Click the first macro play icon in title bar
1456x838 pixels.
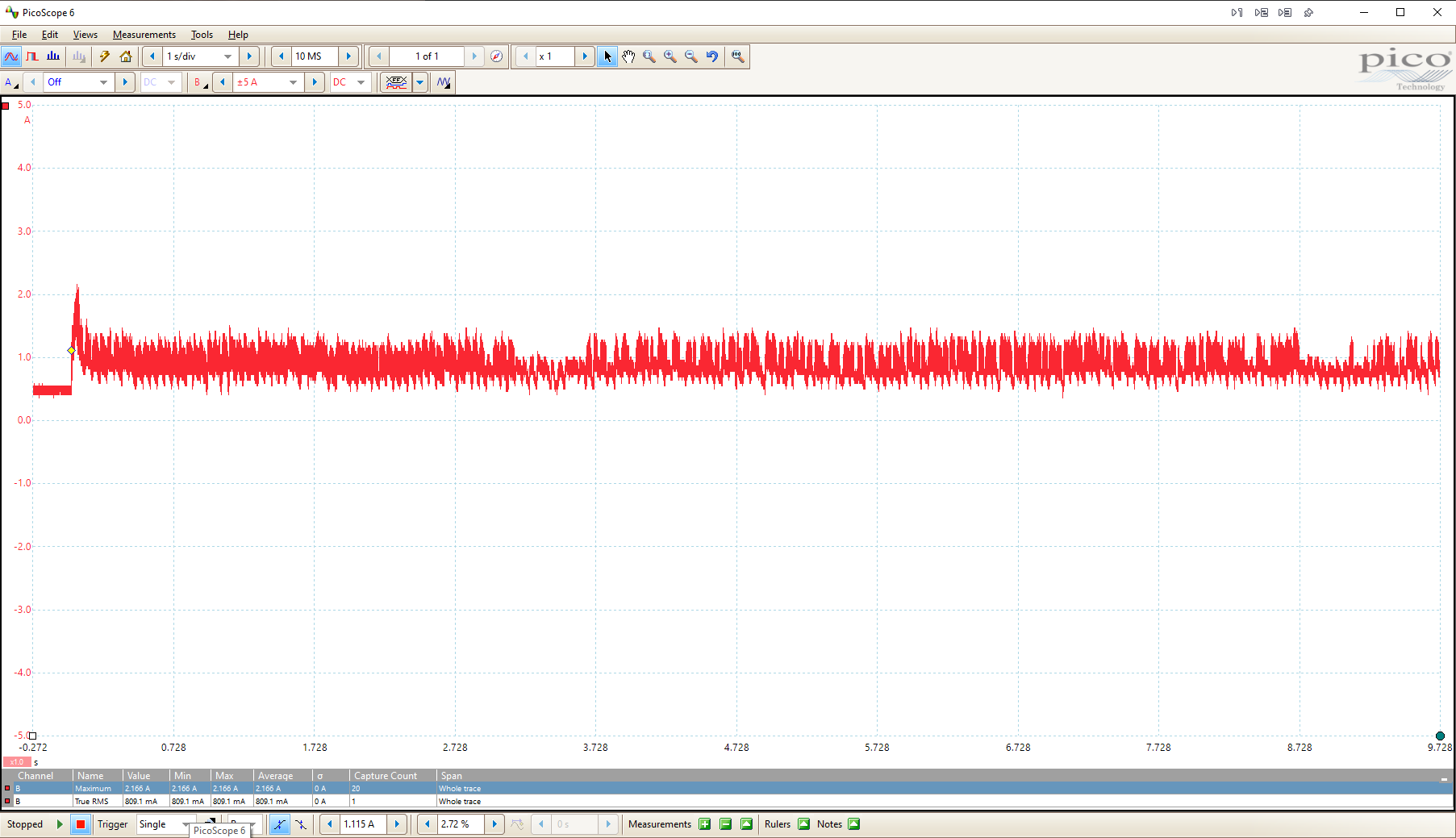click(1237, 13)
